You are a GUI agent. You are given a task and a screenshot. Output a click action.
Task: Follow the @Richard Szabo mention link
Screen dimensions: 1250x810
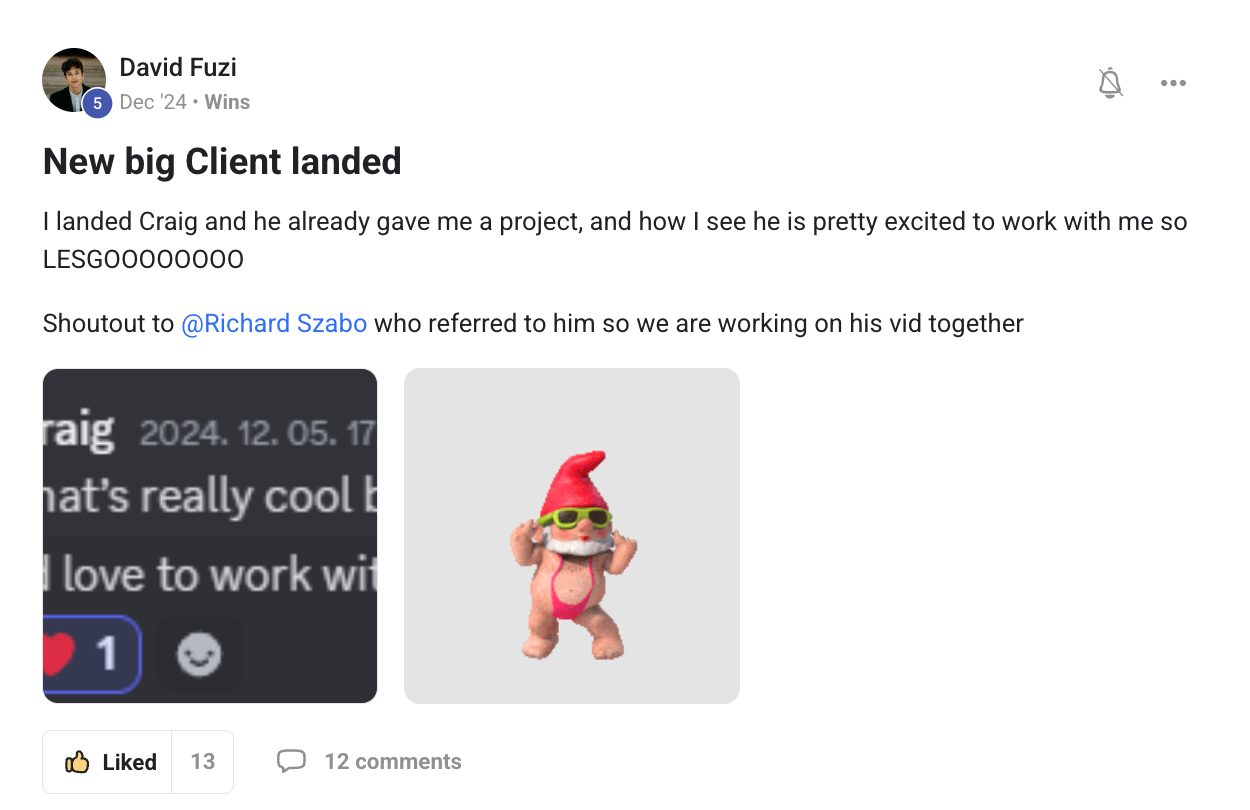[274, 324]
